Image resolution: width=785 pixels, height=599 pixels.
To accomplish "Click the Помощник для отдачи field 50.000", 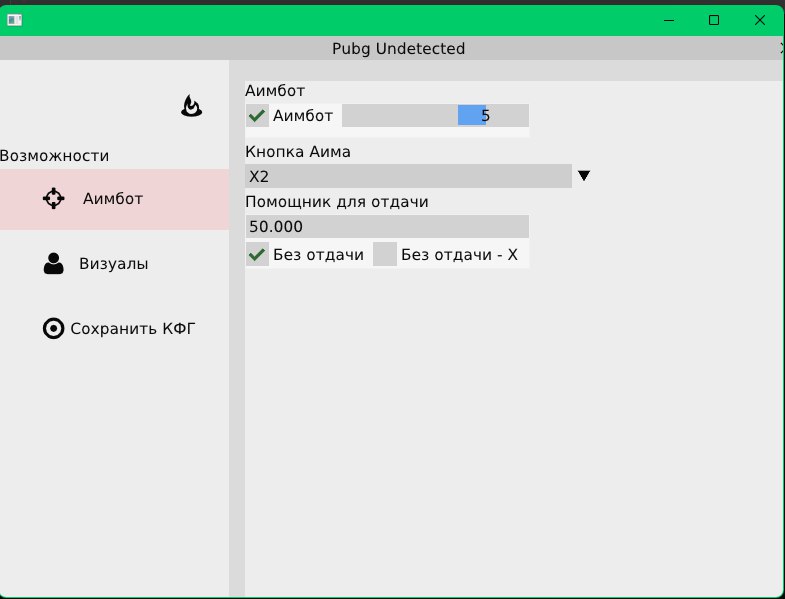I will 386,226.
